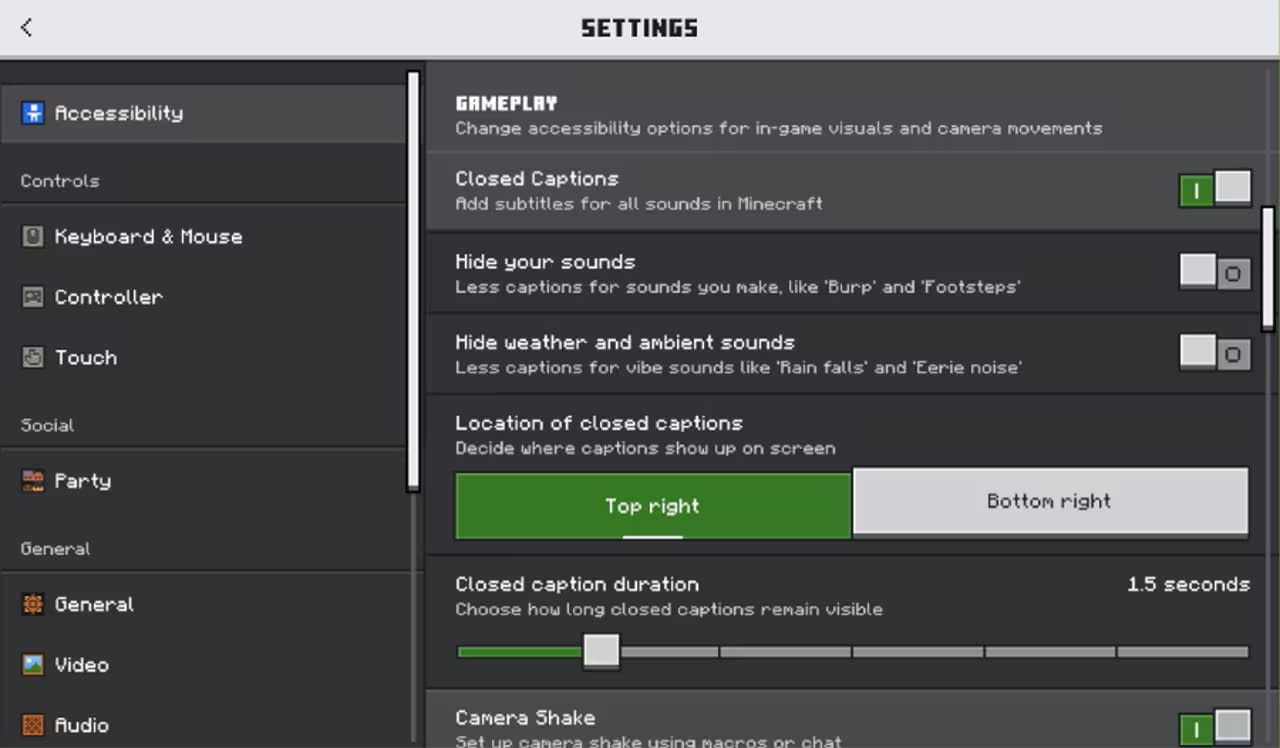Viewport: 1280px width, 748px height.
Task: Open Party settings icon
Action: tap(33, 481)
